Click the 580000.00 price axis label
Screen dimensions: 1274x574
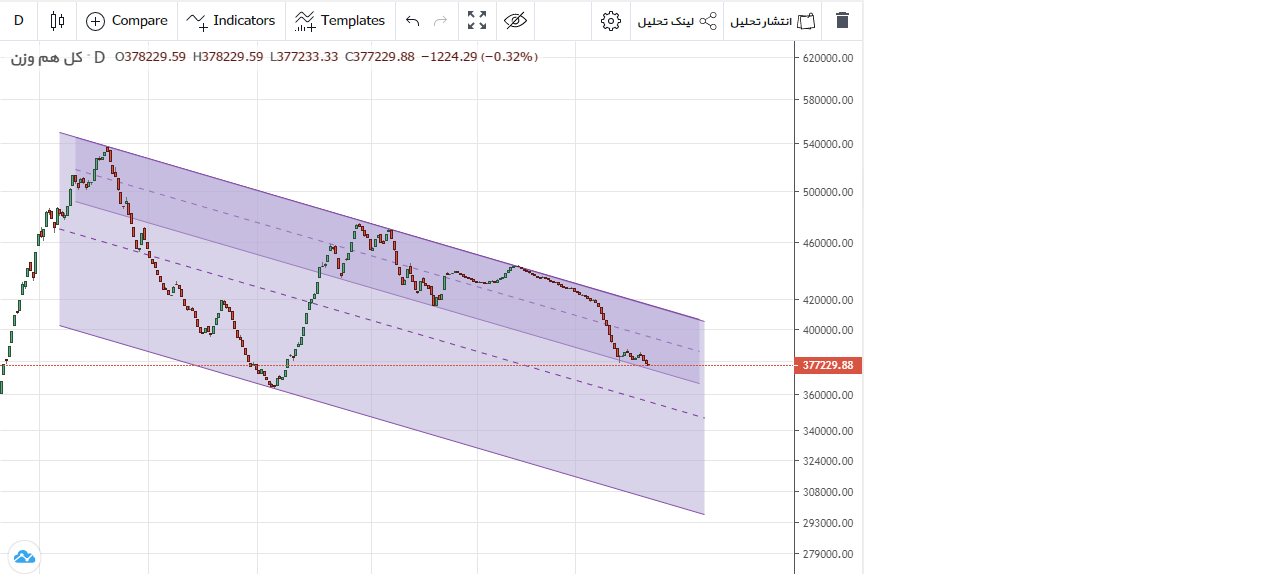coord(828,100)
